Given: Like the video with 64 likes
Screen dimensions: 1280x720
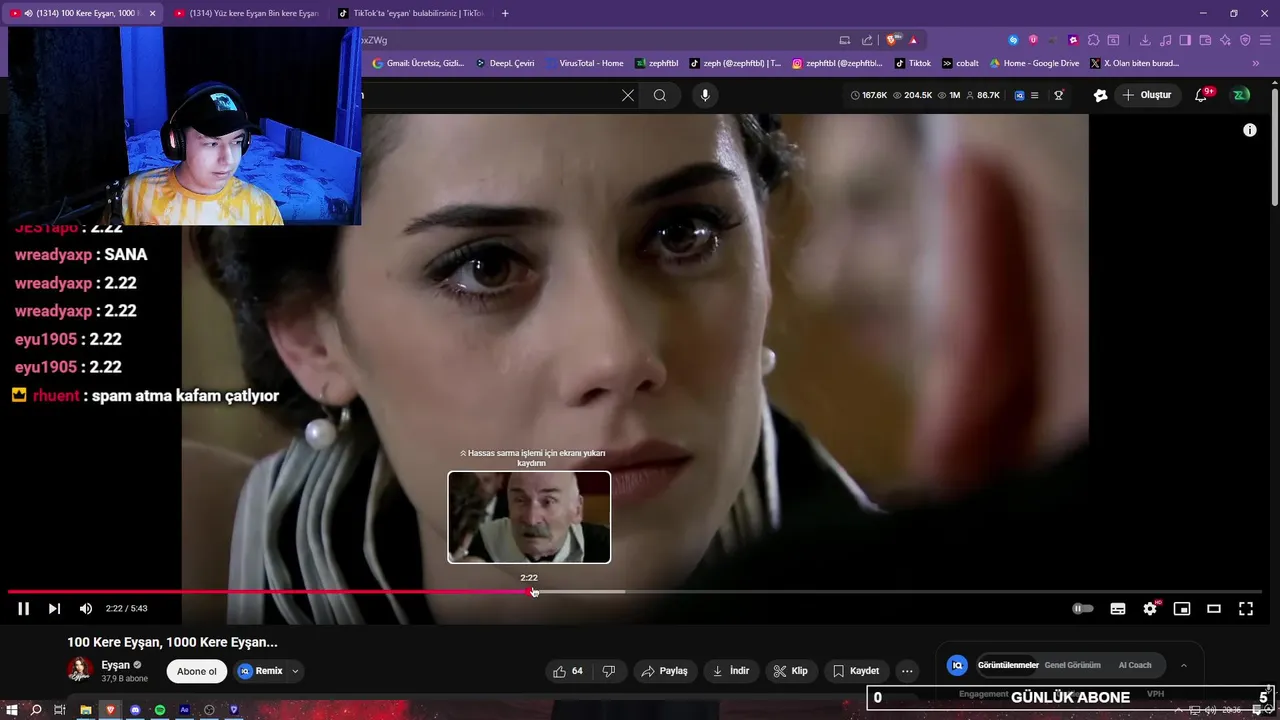Looking at the screenshot, I should pyautogui.click(x=568, y=671).
